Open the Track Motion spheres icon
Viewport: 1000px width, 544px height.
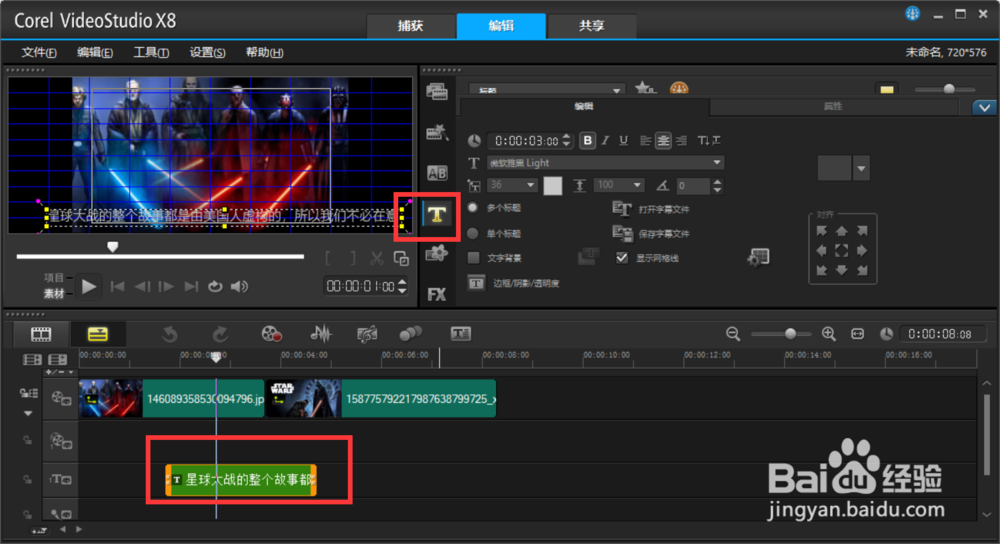[x=410, y=334]
